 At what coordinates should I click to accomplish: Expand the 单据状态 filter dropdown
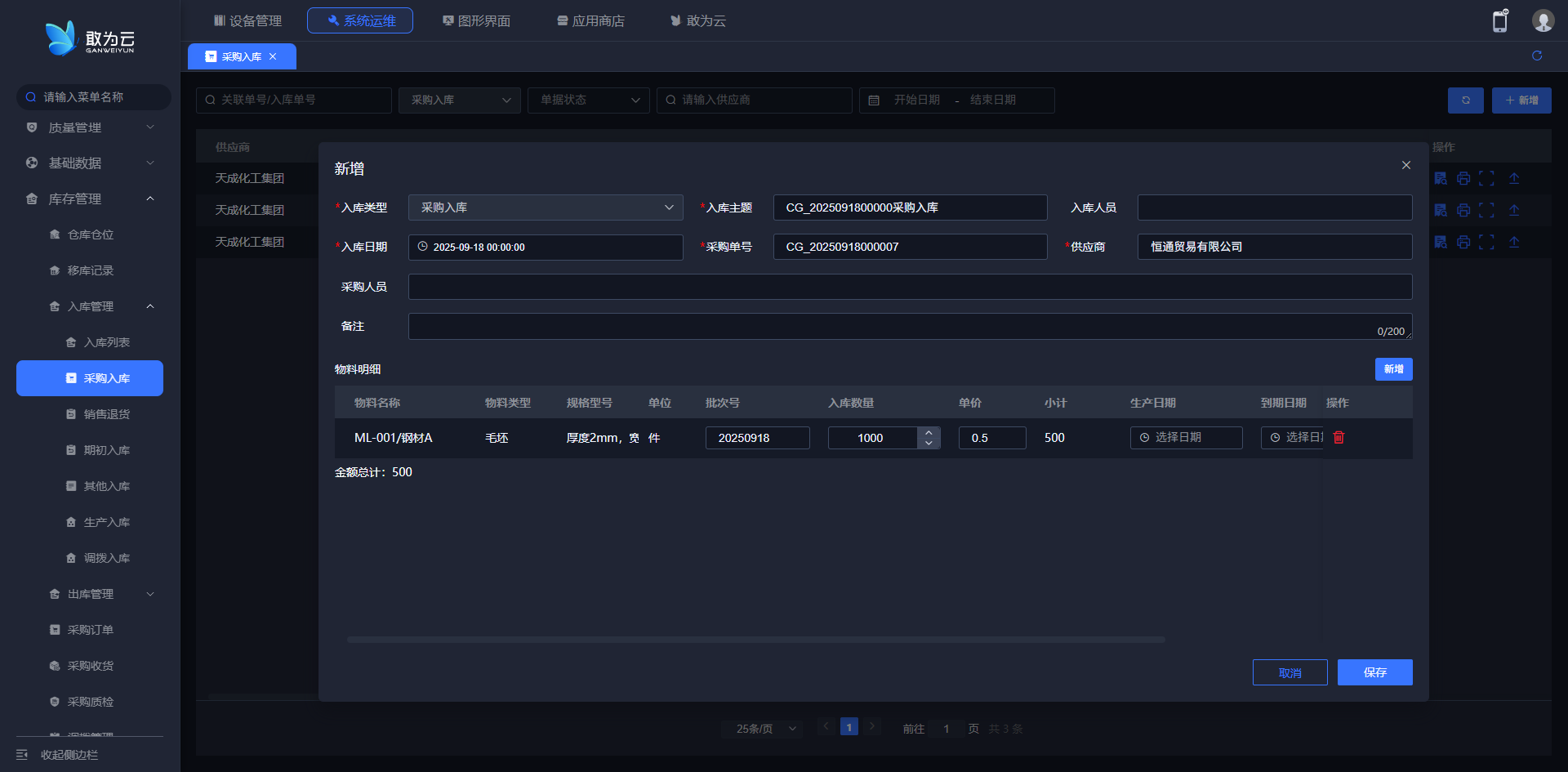(x=588, y=100)
